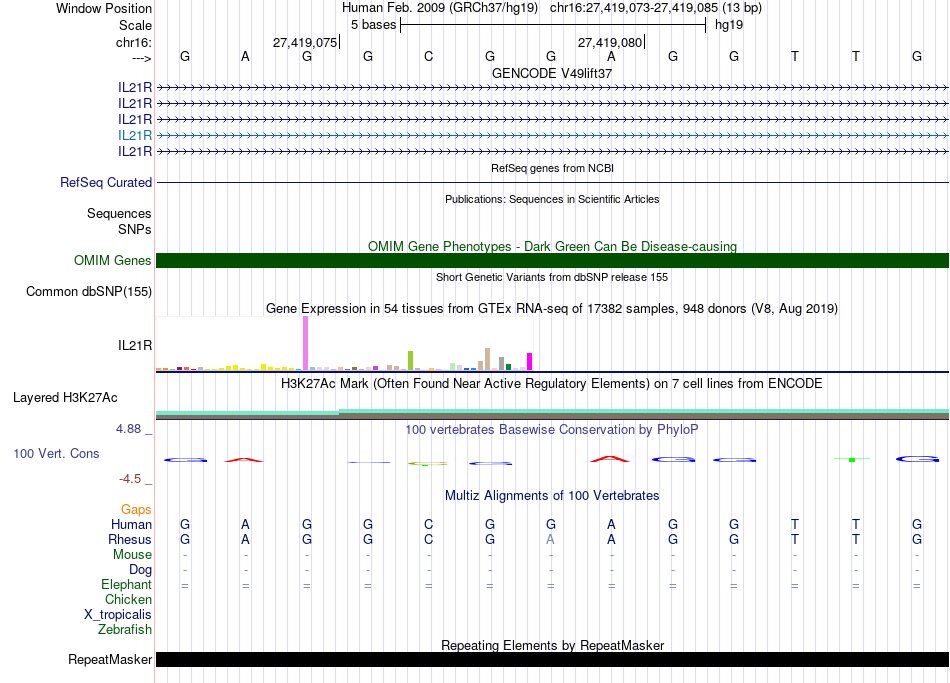Click the chr16:27,419,073-27,419,085 position text
The image size is (950, 683).
[x=634, y=8]
